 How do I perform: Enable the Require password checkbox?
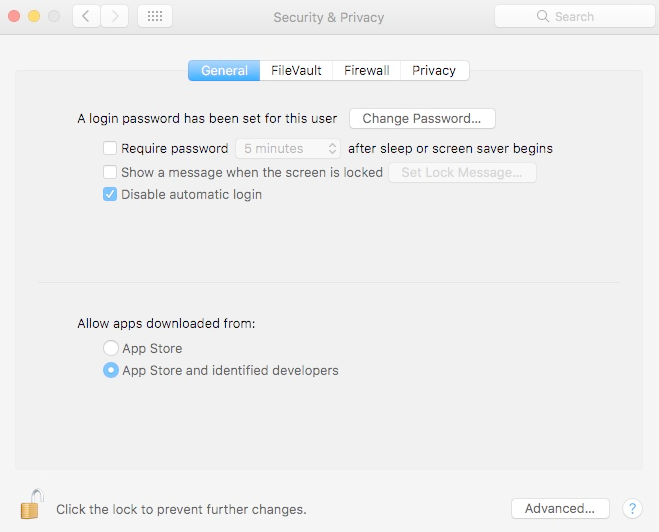point(110,148)
